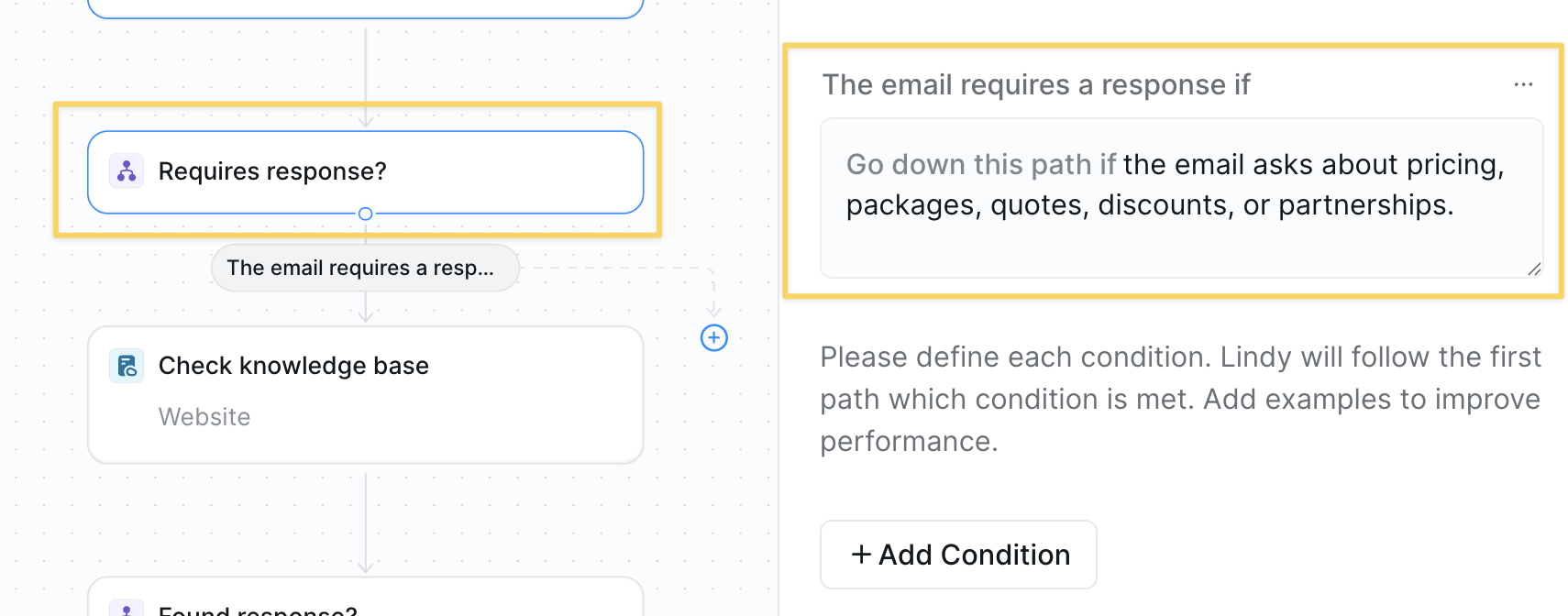Select the 'The email requires a resp...' branch label
1568x616 pixels.
(x=365, y=268)
